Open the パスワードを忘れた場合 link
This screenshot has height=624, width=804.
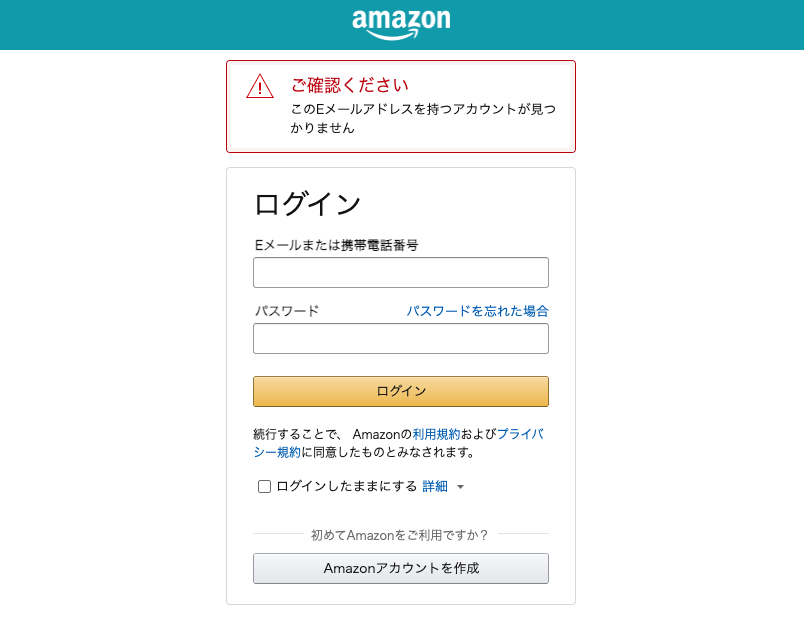pos(478,311)
